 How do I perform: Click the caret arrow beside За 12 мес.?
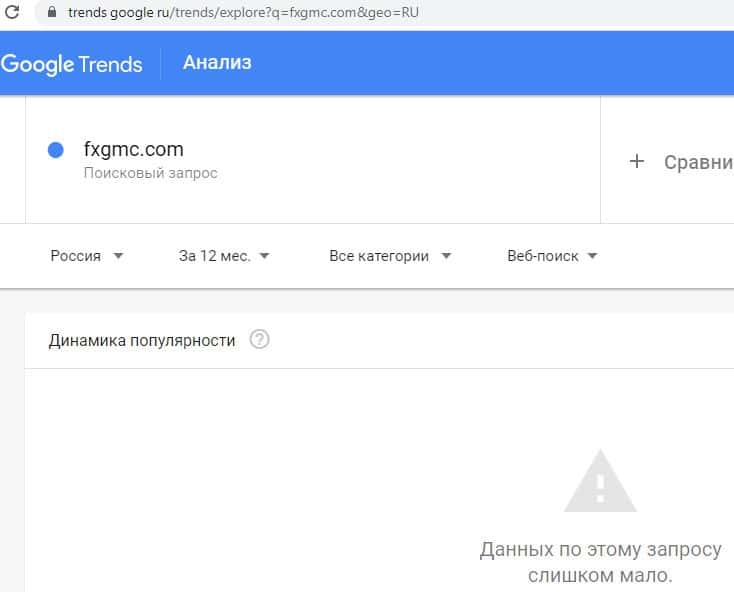click(x=264, y=256)
